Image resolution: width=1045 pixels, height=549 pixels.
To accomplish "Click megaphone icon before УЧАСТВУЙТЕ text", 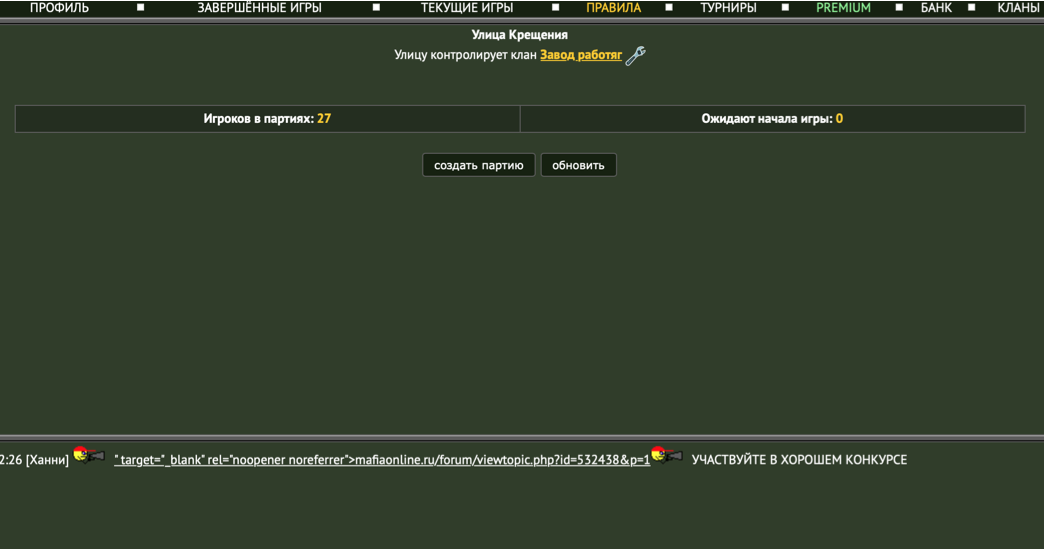I will (666, 455).
